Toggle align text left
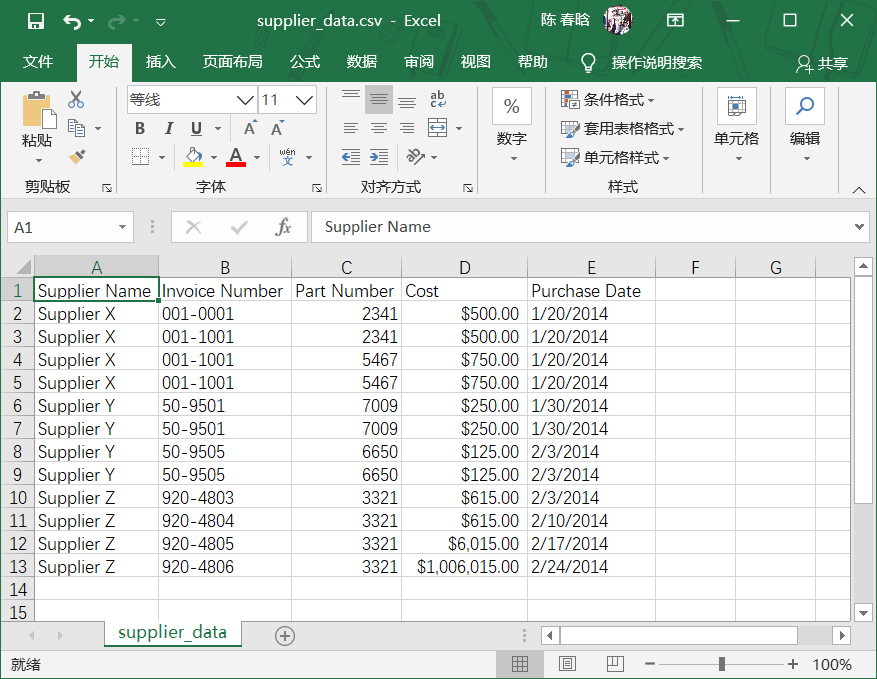877x679 pixels. pyautogui.click(x=351, y=128)
